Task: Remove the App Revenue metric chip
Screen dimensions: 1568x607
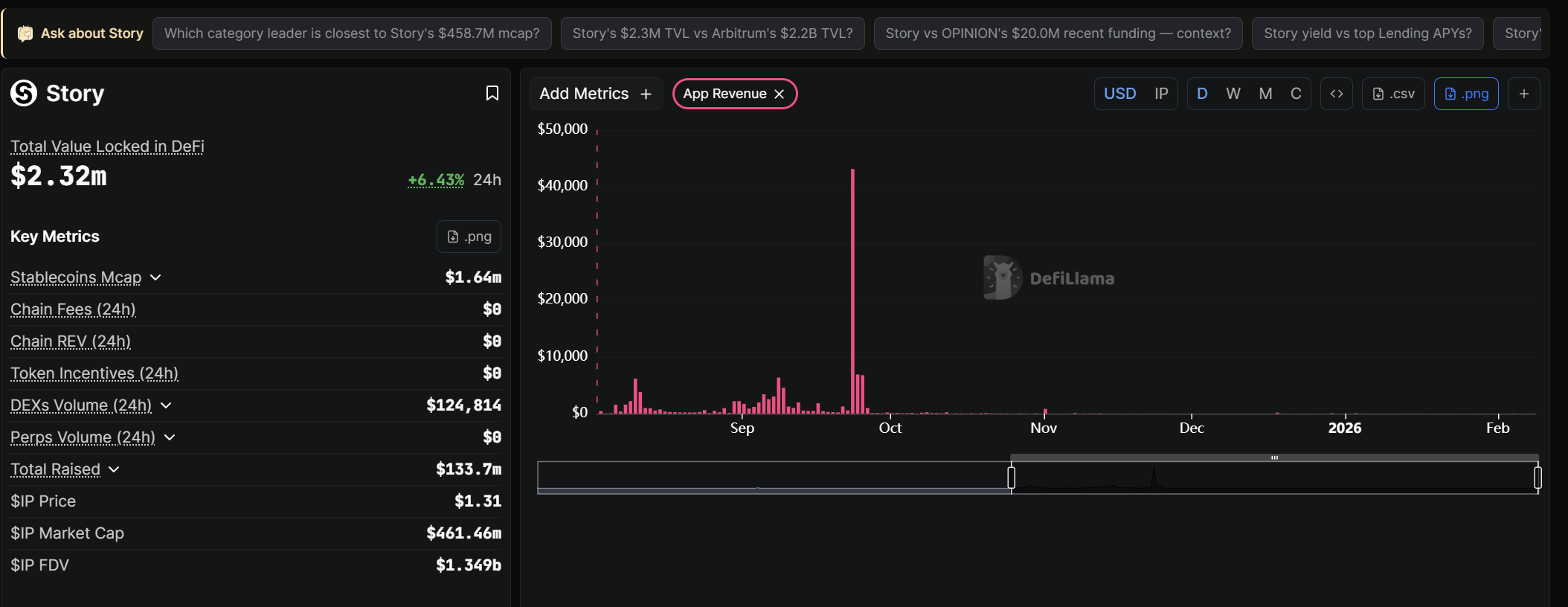Action: point(780,94)
